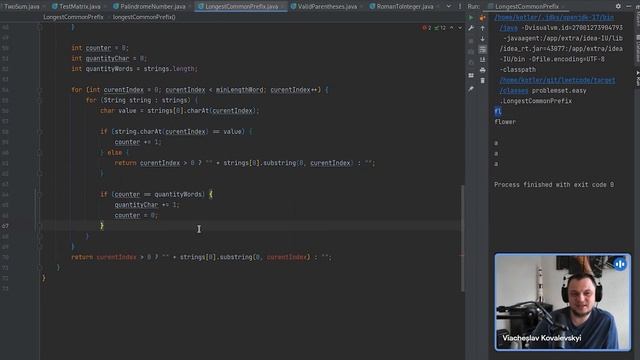The width and height of the screenshot is (640, 360).
Task: Click the editor vertical scrollbar
Action: pyautogui.click(x=463, y=238)
